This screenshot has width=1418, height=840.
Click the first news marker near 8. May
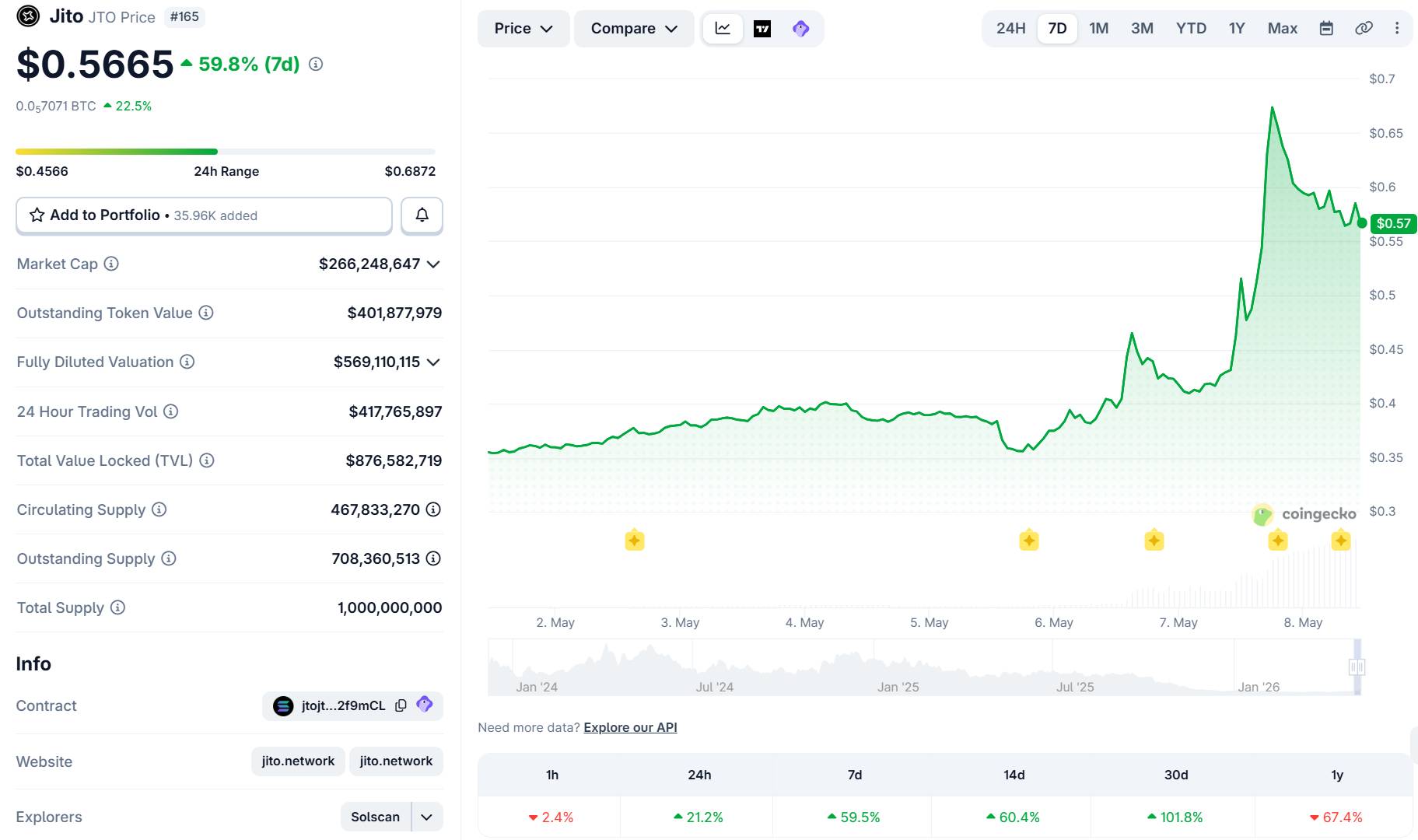tap(1278, 540)
